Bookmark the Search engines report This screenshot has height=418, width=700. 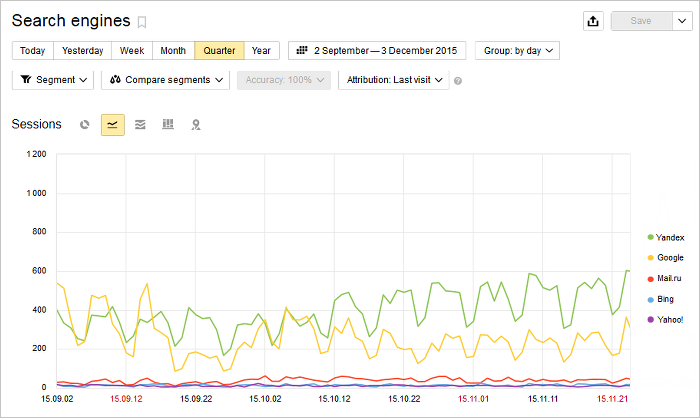[x=142, y=21]
